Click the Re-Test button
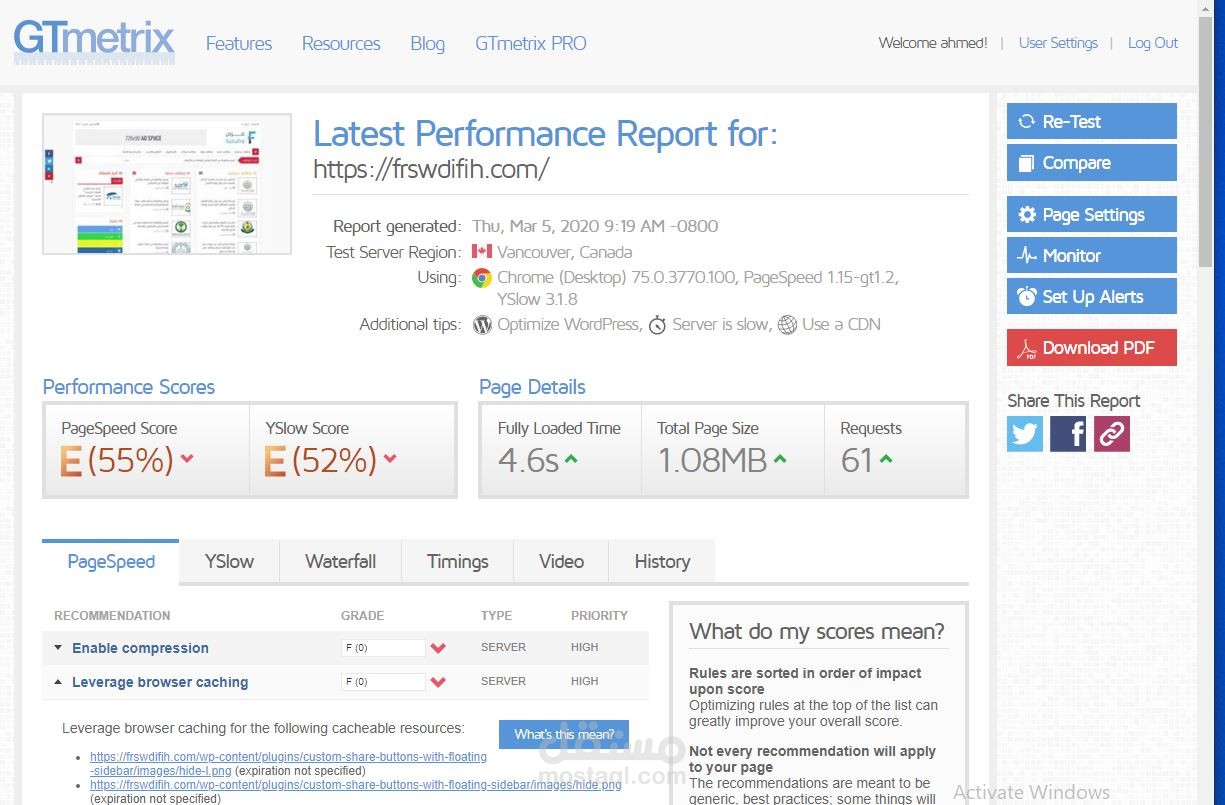Viewport: 1225px width, 805px height. [x=1092, y=122]
